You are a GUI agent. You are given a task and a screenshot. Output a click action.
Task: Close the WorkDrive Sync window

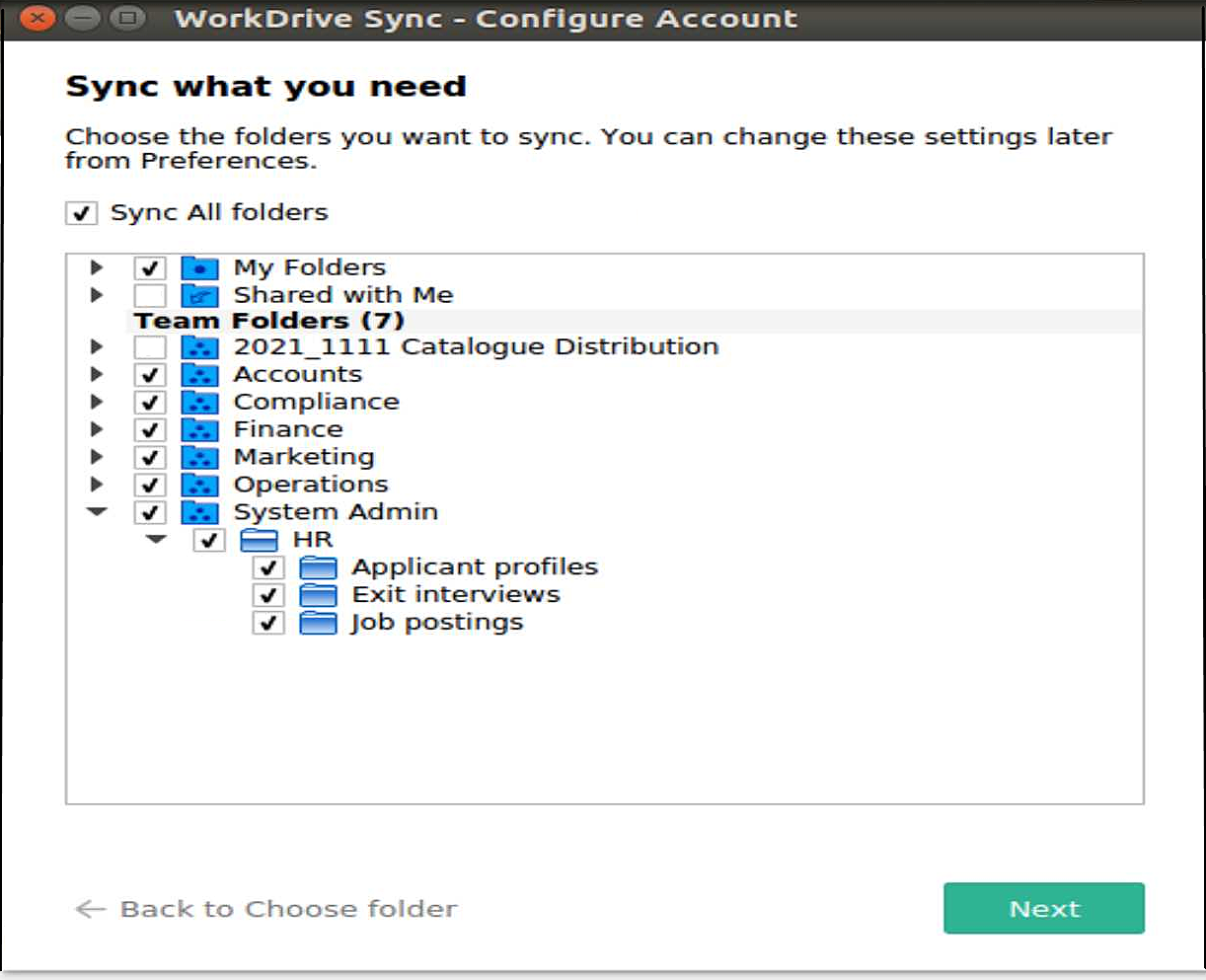tap(38, 19)
